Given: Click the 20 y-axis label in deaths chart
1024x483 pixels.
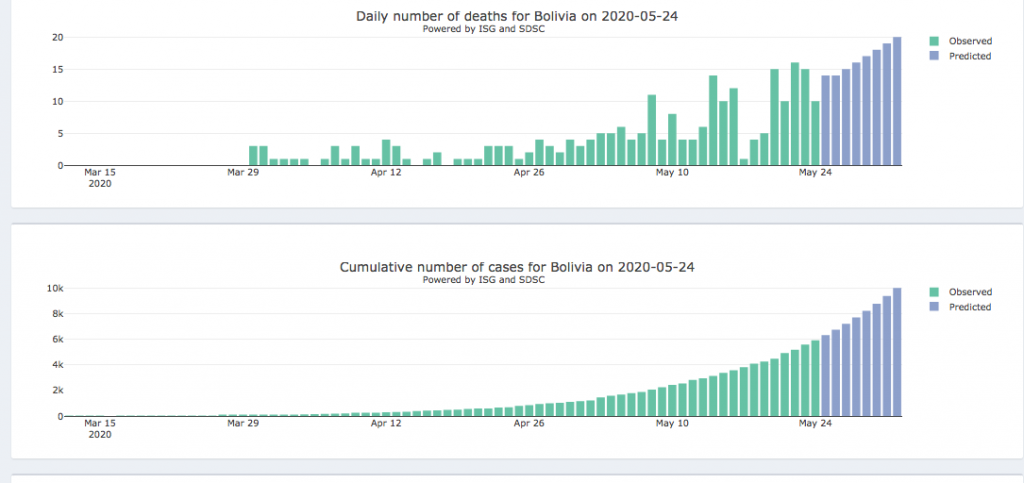Looking at the screenshot, I should [x=58, y=37].
